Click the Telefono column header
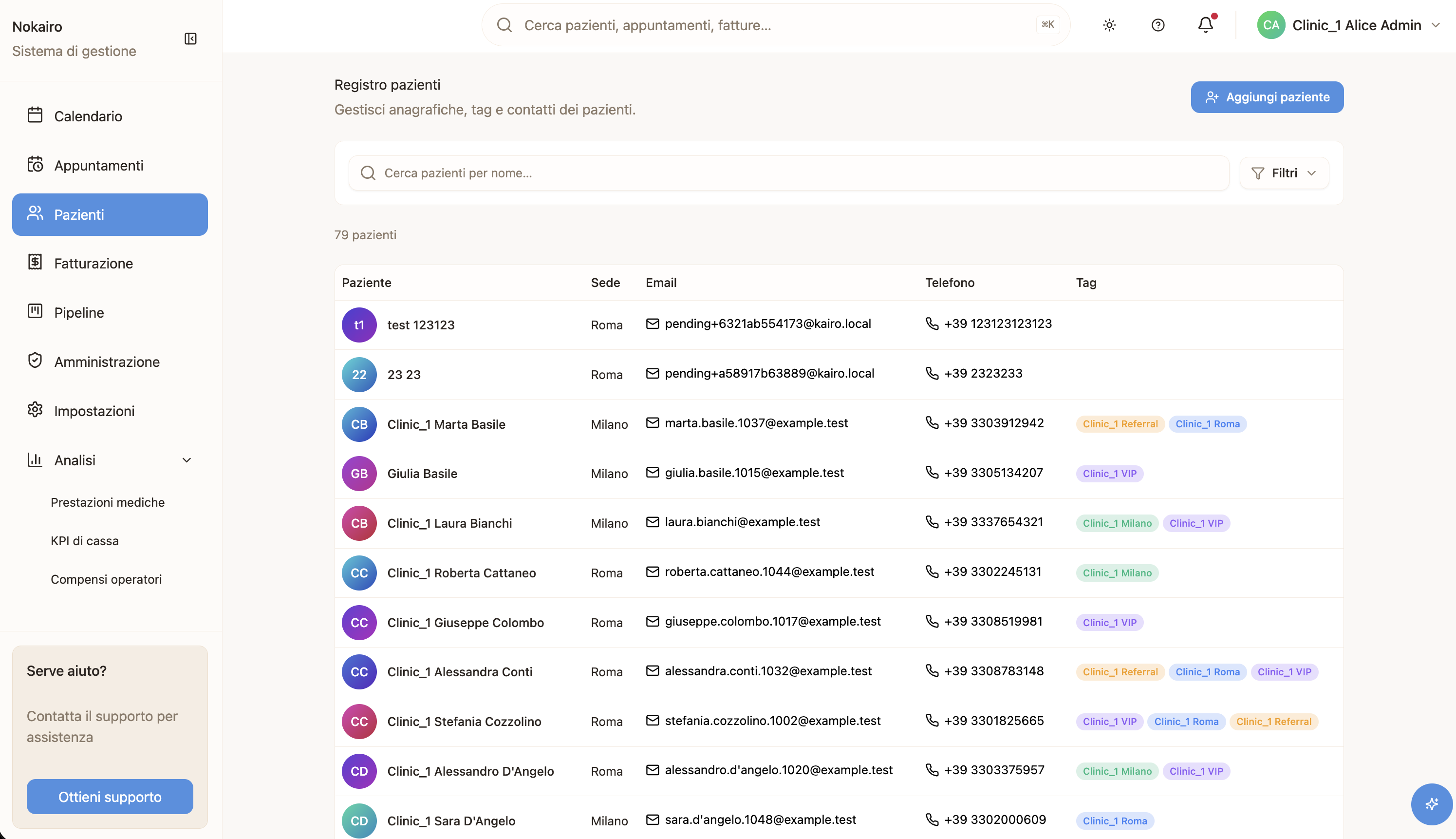This screenshot has height=839, width=1456. 950,283
